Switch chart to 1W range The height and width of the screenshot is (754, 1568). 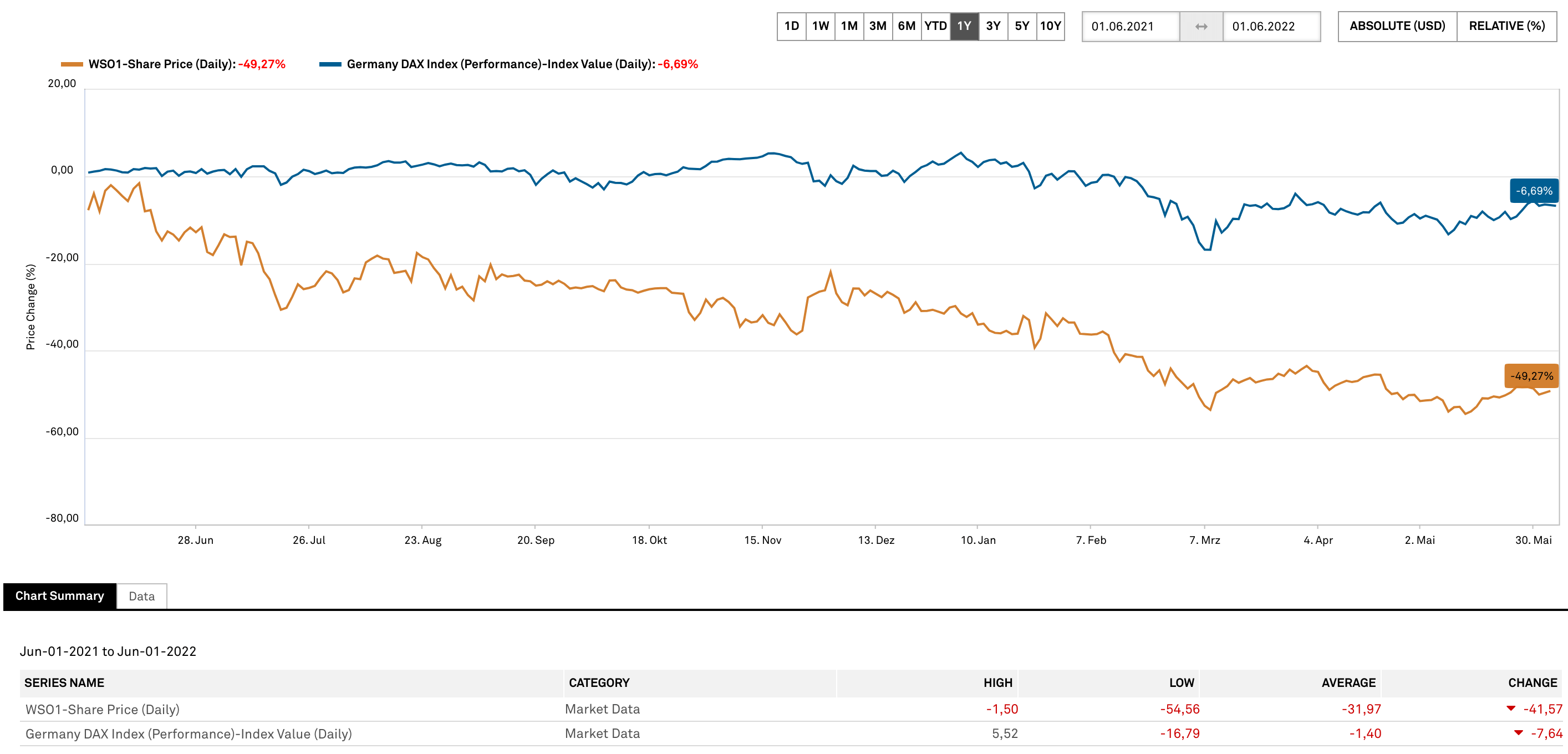click(820, 26)
